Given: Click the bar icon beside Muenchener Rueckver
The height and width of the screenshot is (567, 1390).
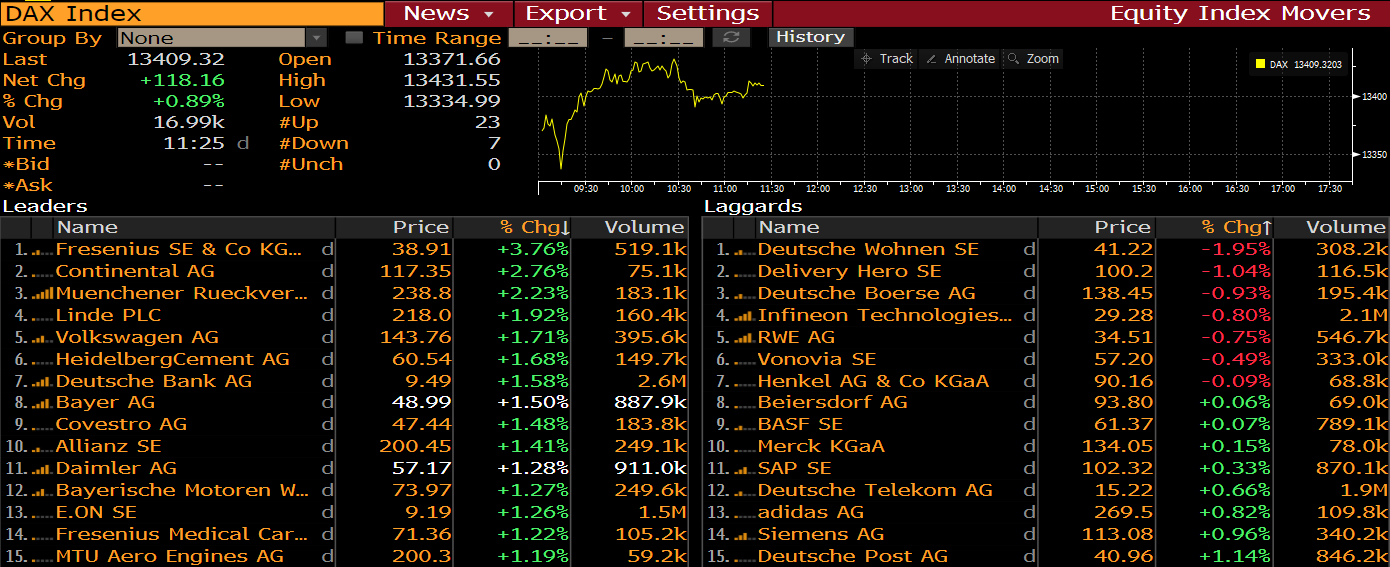Looking at the screenshot, I should (43, 294).
